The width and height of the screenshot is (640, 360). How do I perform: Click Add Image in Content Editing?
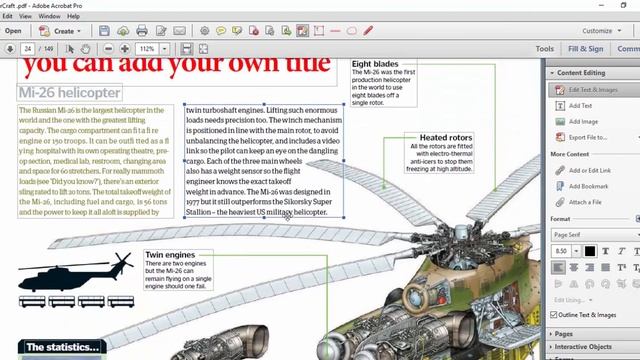[576, 122]
